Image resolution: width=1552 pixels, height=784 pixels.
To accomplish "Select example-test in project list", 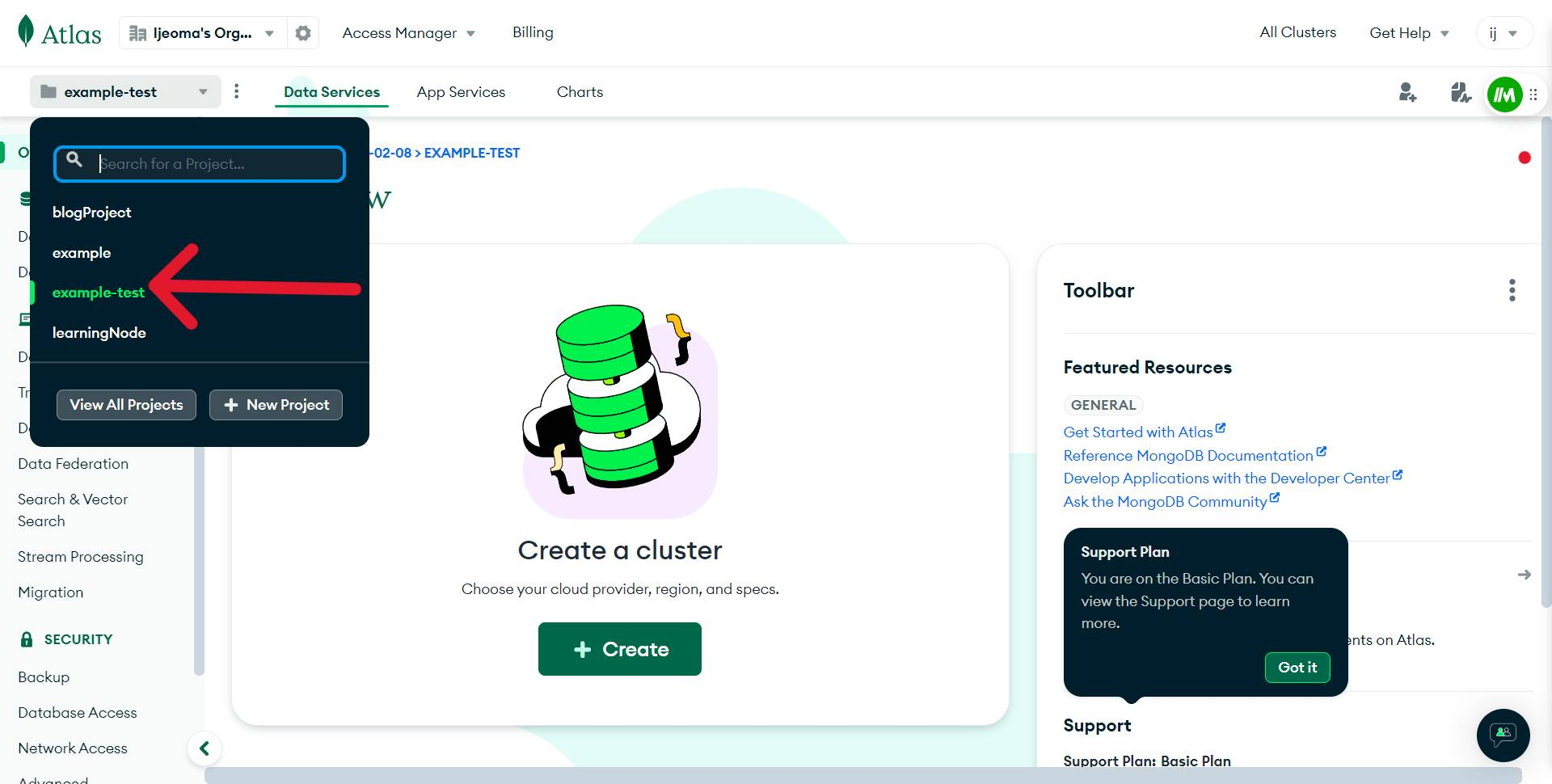I will (x=98, y=293).
